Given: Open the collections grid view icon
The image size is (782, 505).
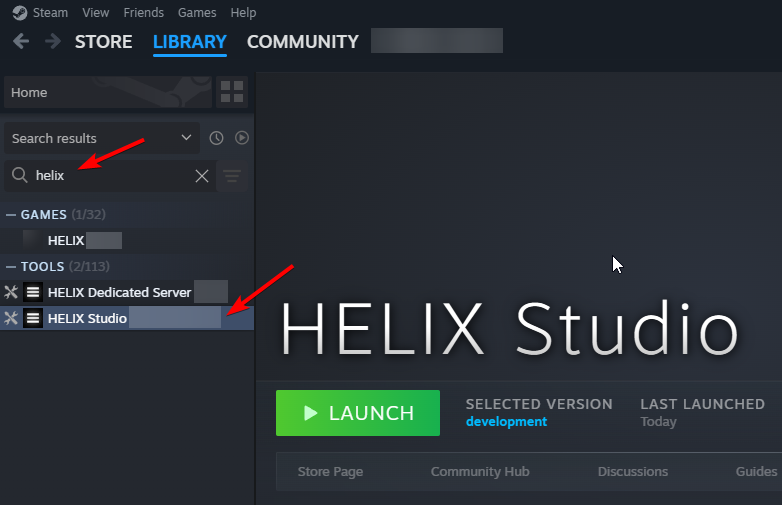Looking at the screenshot, I should pyautogui.click(x=232, y=92).
